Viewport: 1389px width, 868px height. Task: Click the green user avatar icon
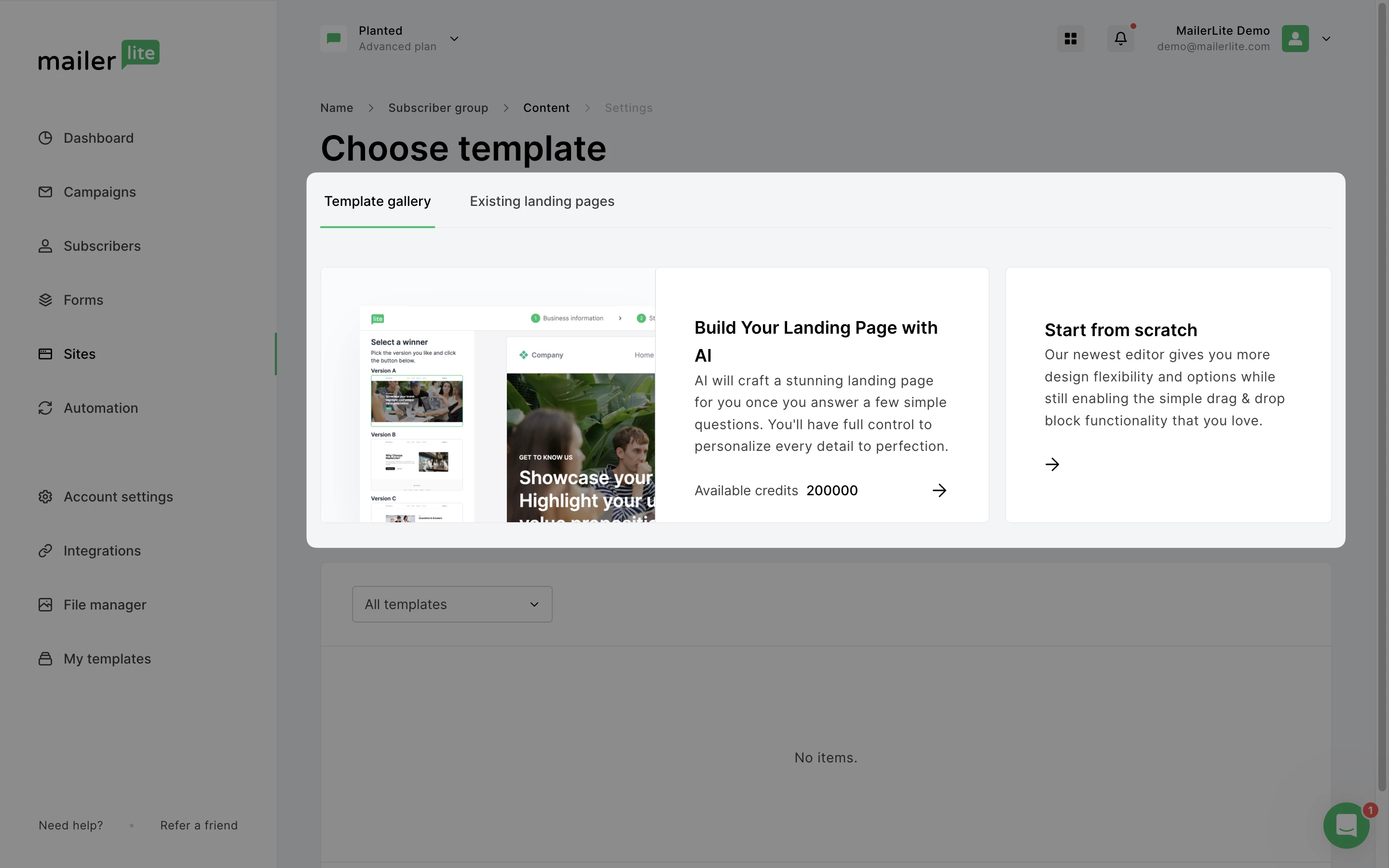pyautogui.click(x=1294, y=39)
